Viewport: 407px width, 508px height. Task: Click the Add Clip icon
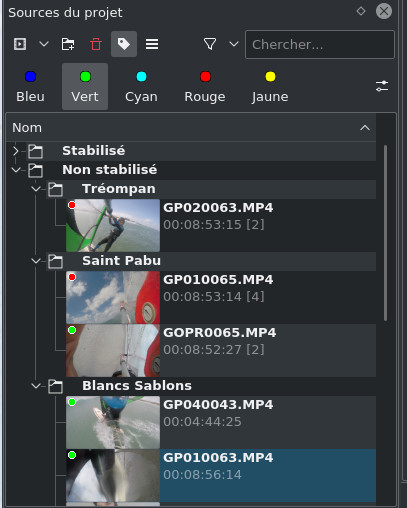pyautogui.click(x=20, y=44)
